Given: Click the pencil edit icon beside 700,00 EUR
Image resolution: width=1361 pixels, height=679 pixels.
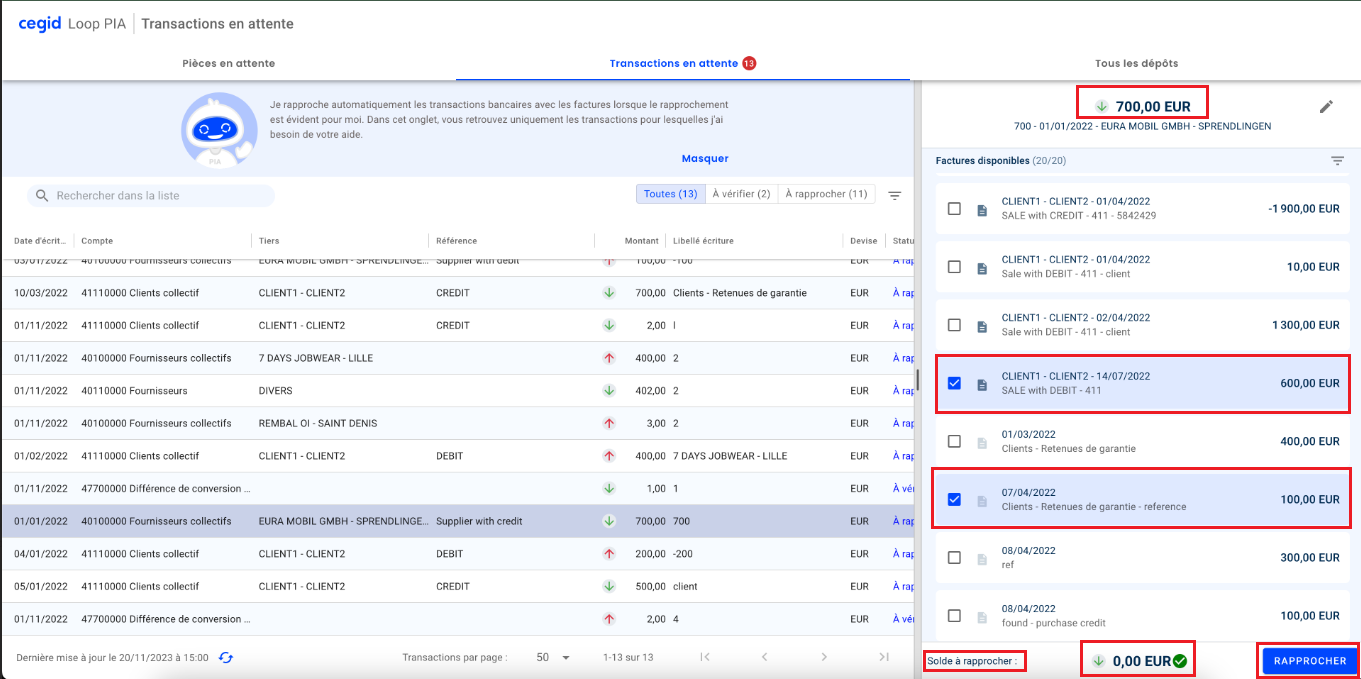Looking at the screenshot, I should tap(1326, 107).
